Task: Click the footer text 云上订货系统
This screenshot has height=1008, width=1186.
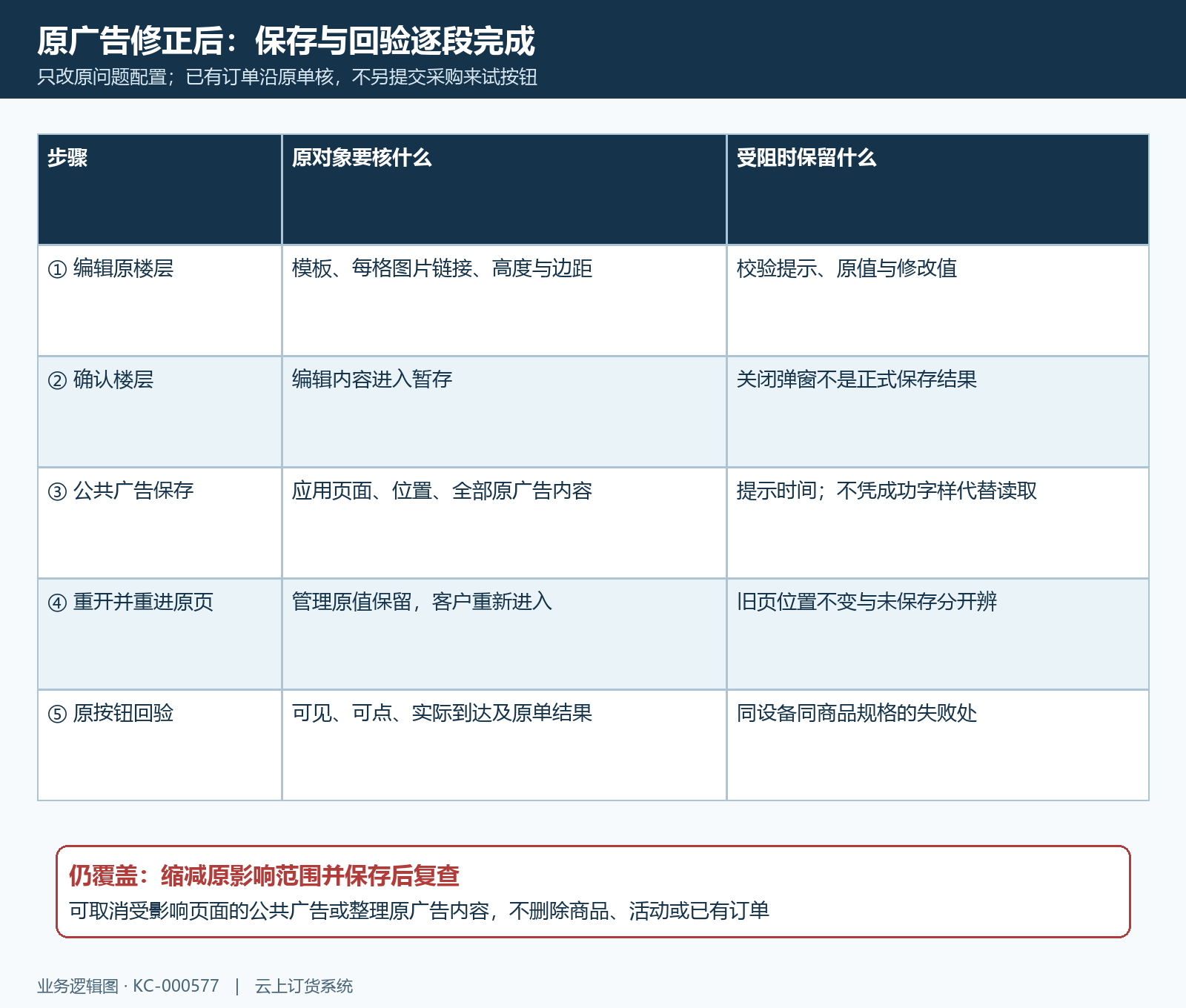Action: click(304, 987)
